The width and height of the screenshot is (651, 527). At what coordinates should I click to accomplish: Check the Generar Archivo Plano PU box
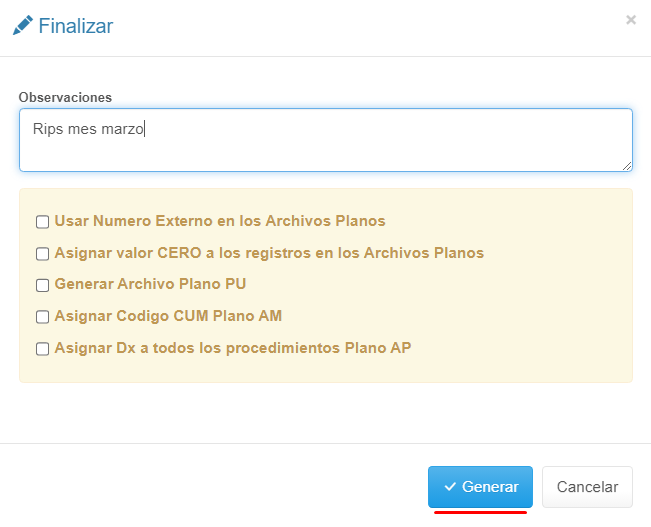[43, 285]
